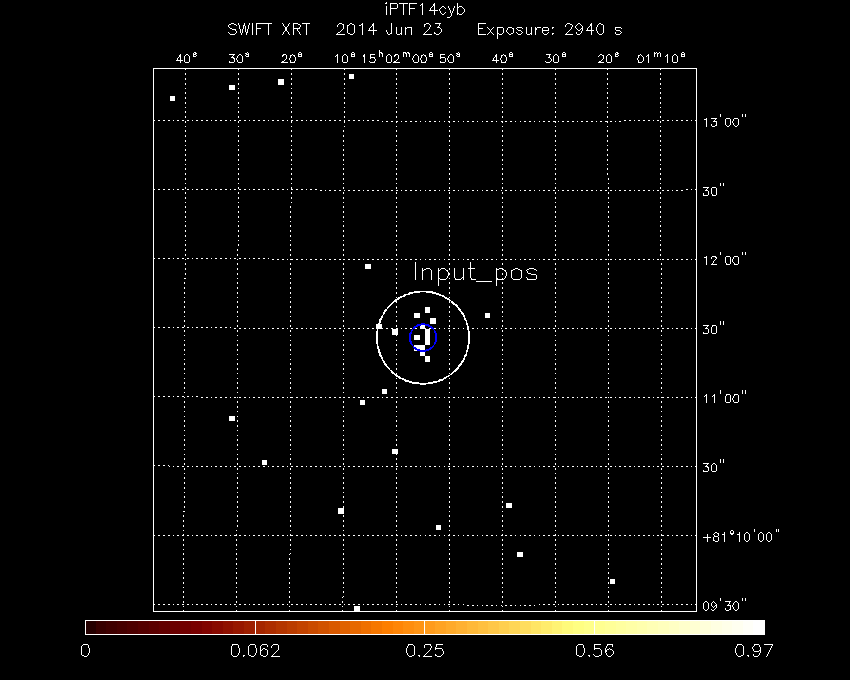Click the iPTF14cyb title text
850x680 pixels.
pyautogui.click(x=424, y=9)
